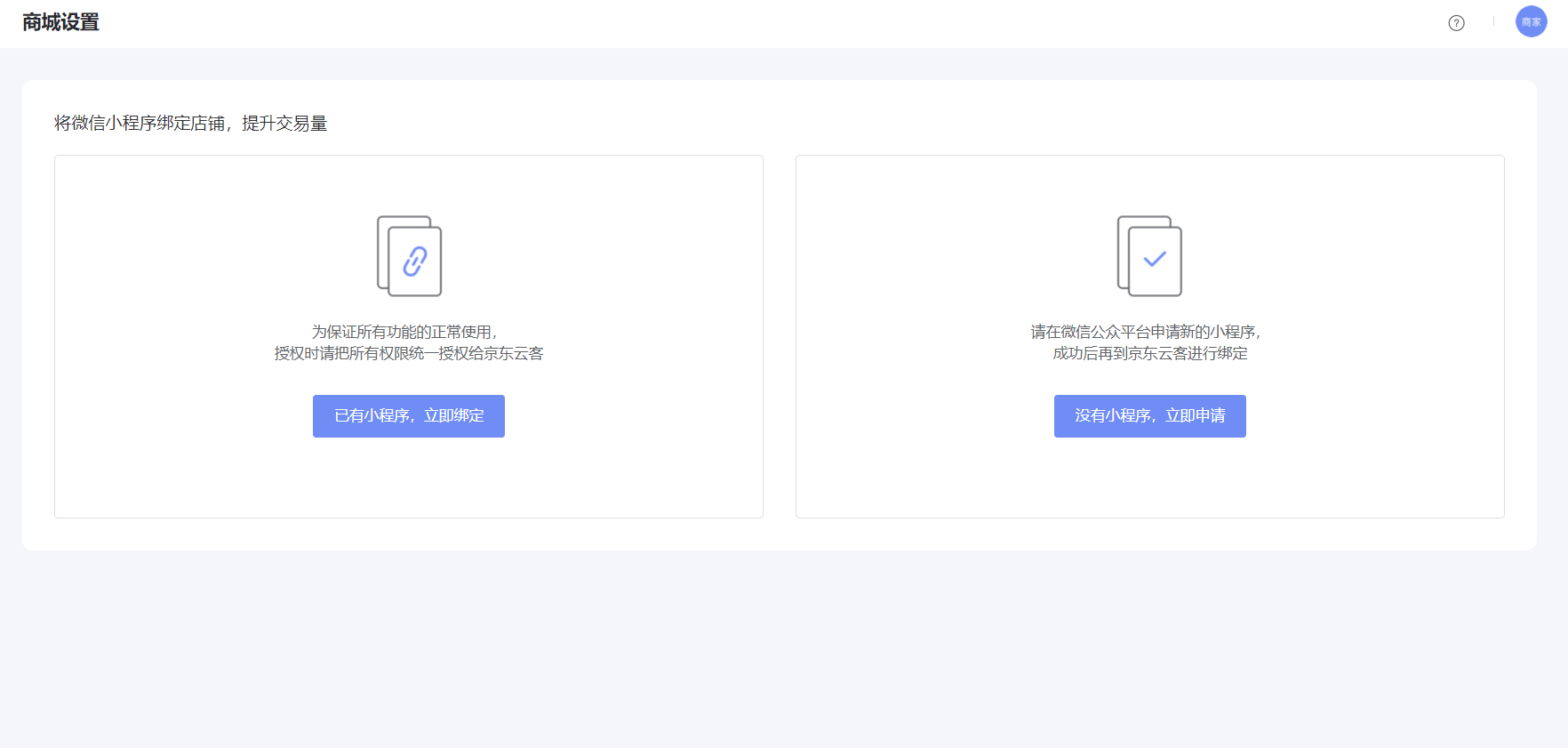Click the 请在微信公众平台申请新的小程序 text line
The image size is (1568, 748).
[x=1146, y=332]
